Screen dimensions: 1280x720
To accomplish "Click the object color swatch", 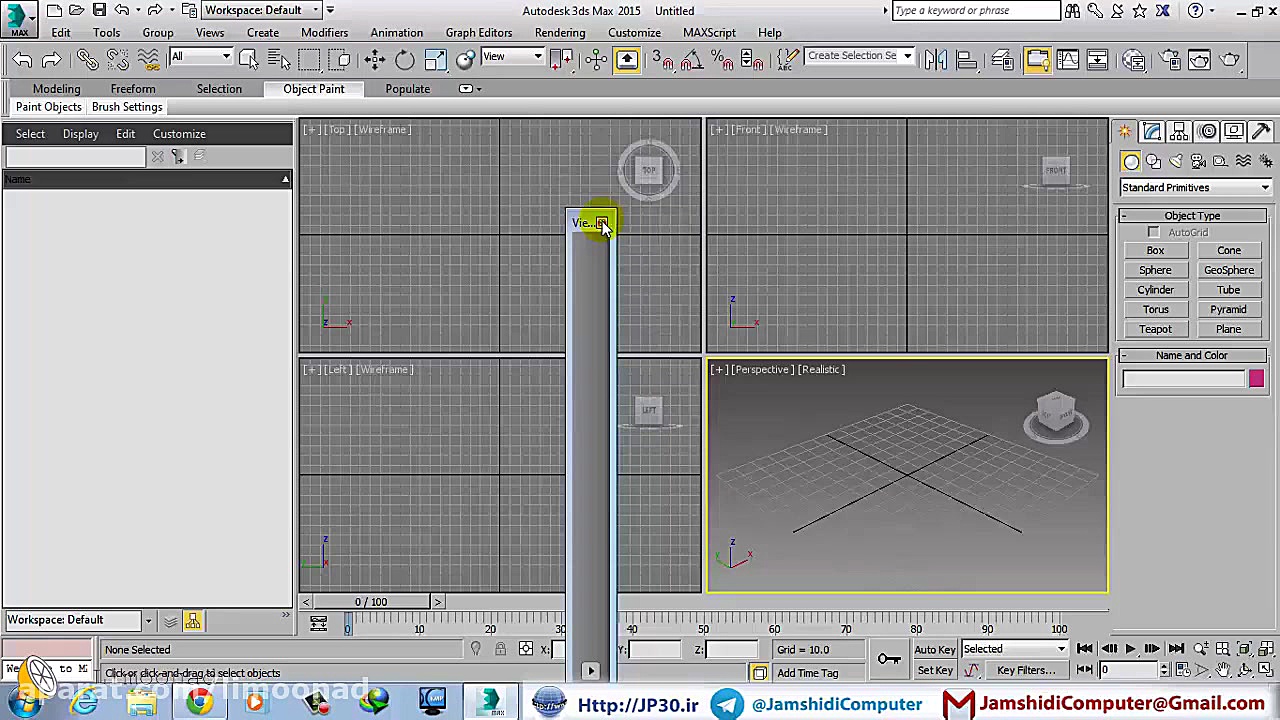I will coord(1256,377).
